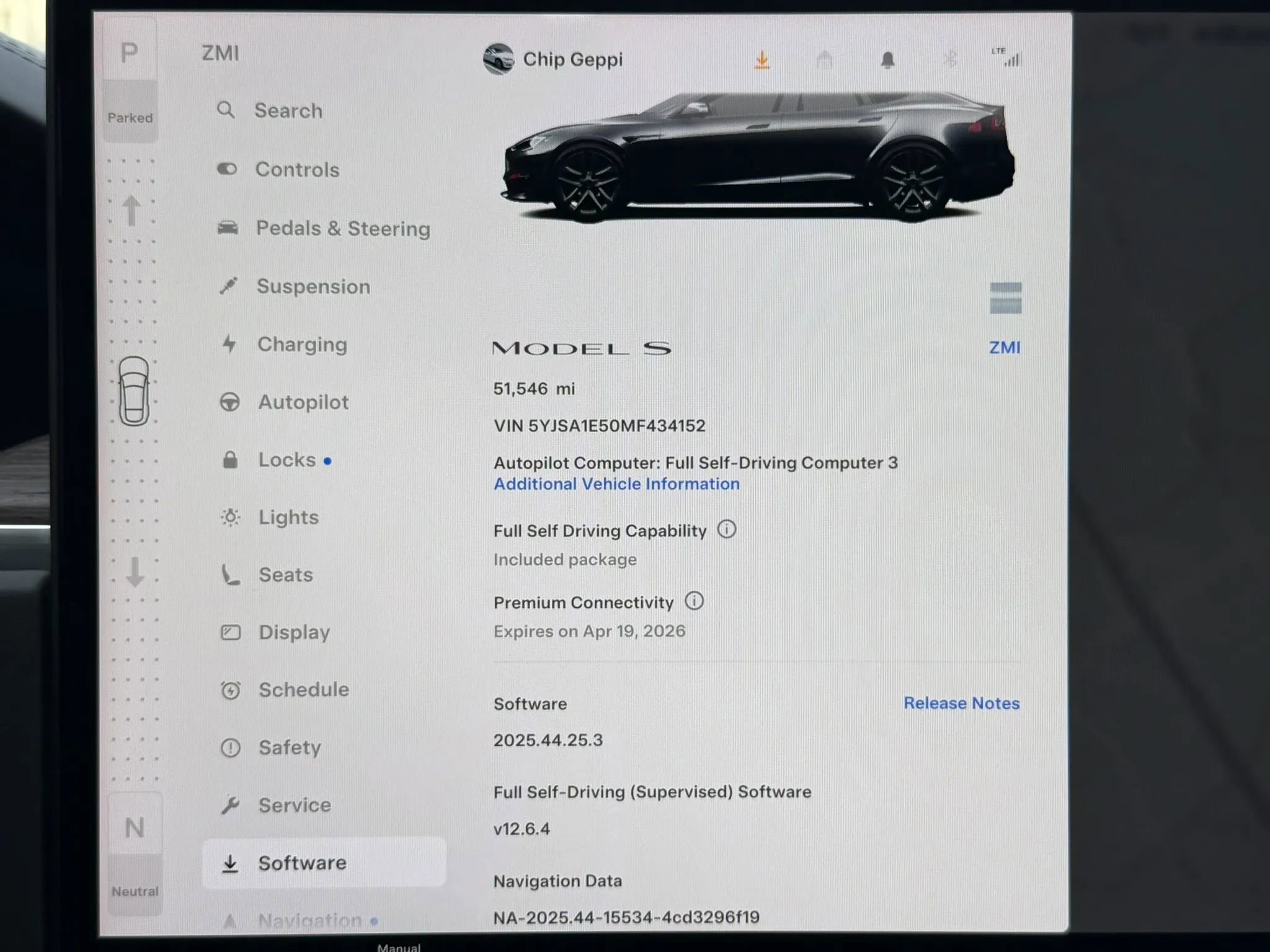
Task: Open Autopilot via the steering wheel icon
Action: click(229, 402)
